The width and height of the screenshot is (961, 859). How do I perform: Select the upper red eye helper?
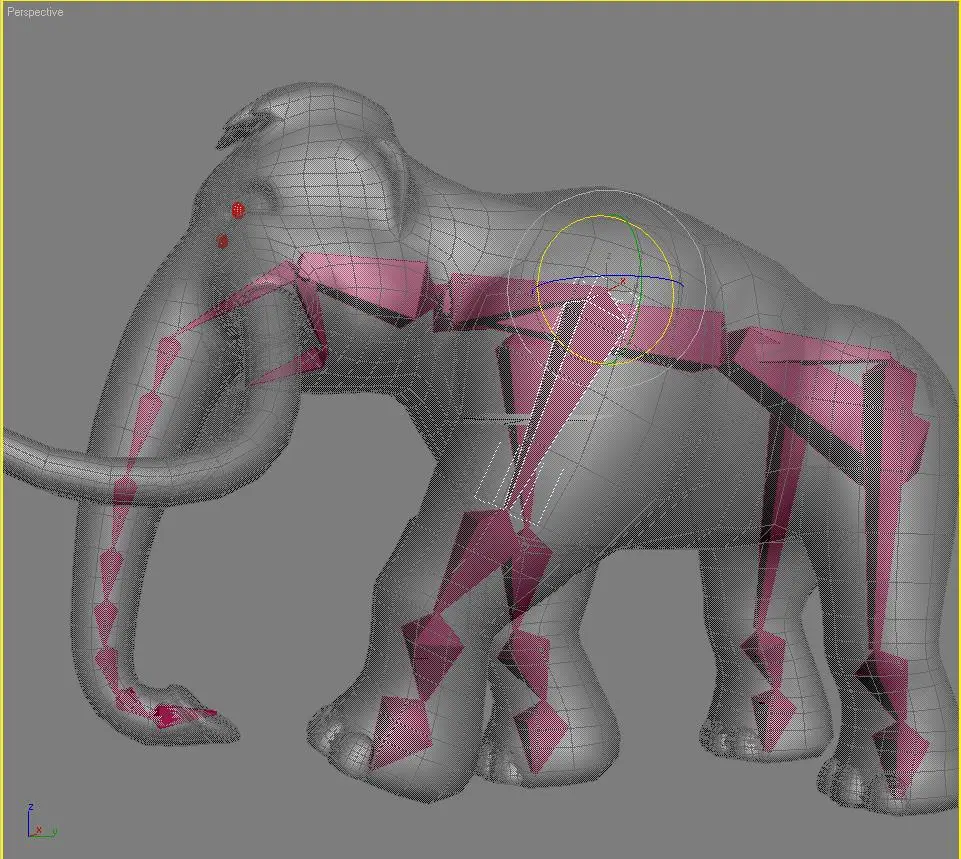coord(238,211)
